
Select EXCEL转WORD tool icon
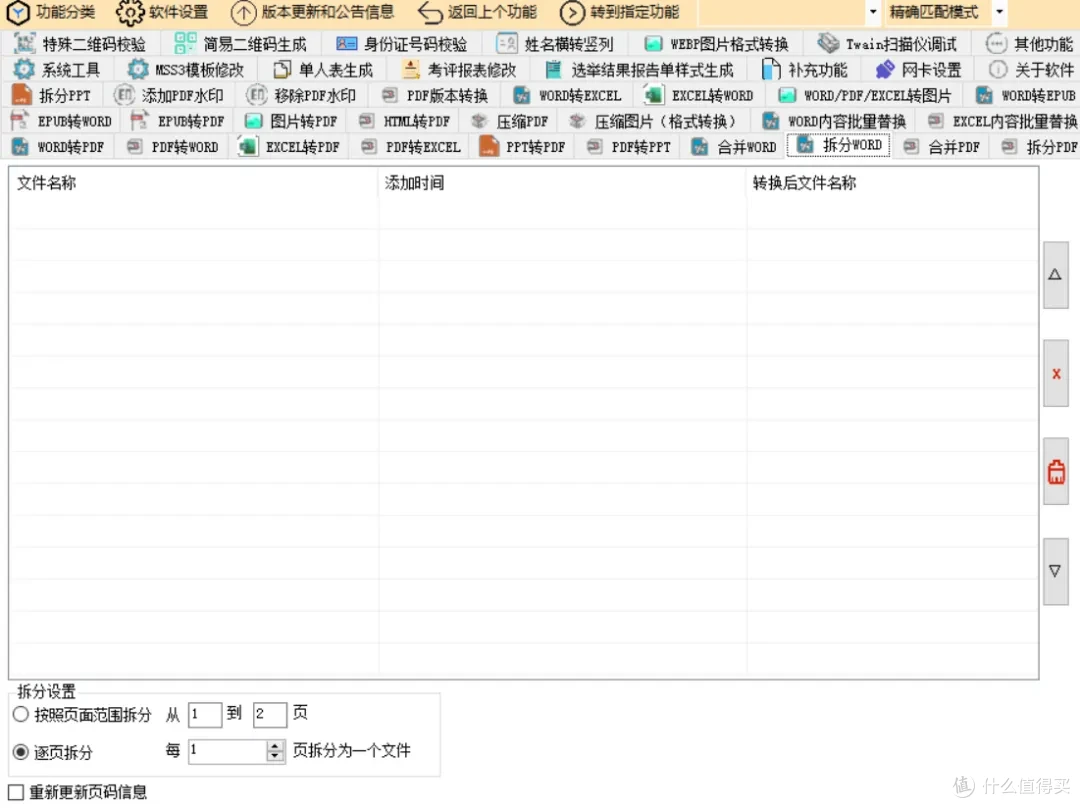[654, 94]
